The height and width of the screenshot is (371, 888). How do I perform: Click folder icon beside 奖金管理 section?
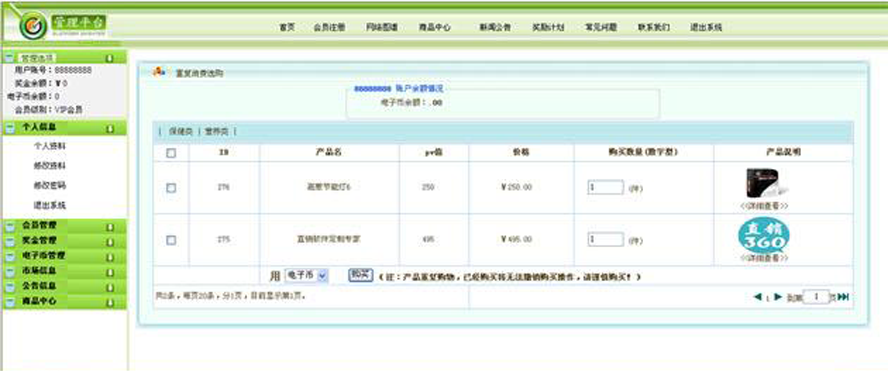(x=10, y=241)
